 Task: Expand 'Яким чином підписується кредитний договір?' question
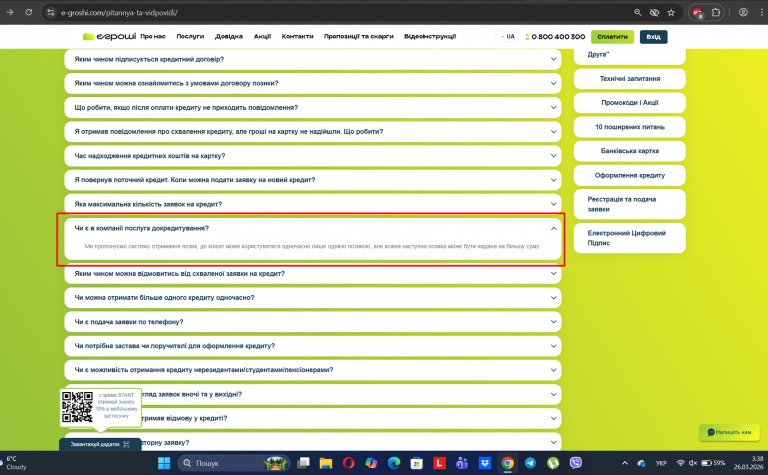pyautogui.click(x=312, y=59)
